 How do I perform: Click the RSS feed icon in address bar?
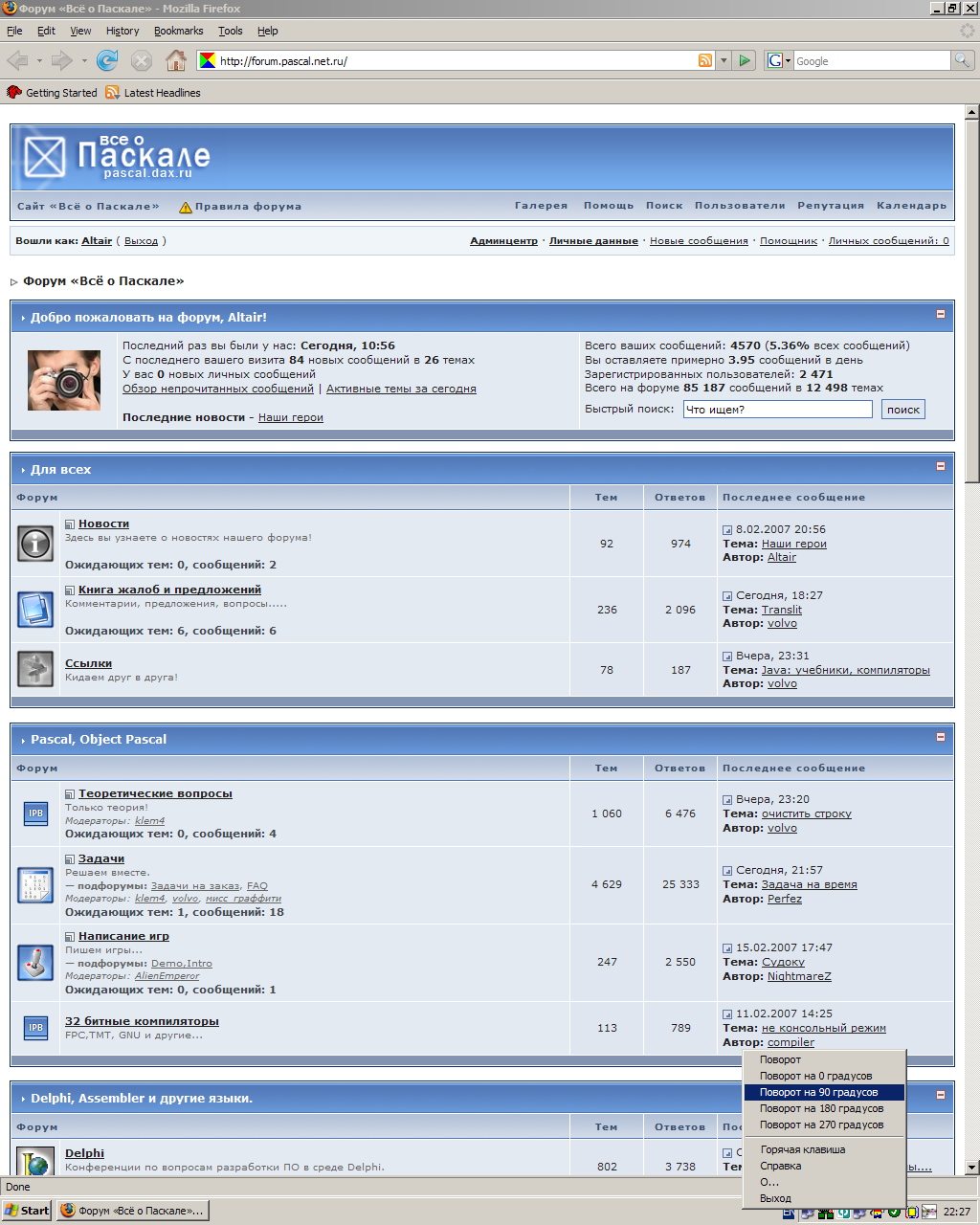click(x=705, y=61)
